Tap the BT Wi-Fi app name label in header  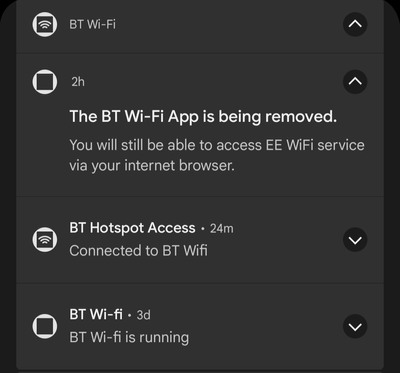pyautogui.click(x=93, y=25)
